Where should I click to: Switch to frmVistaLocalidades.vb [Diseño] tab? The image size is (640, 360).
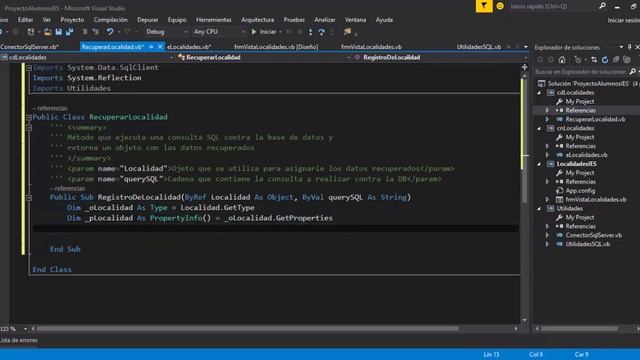tap(276, 47)
